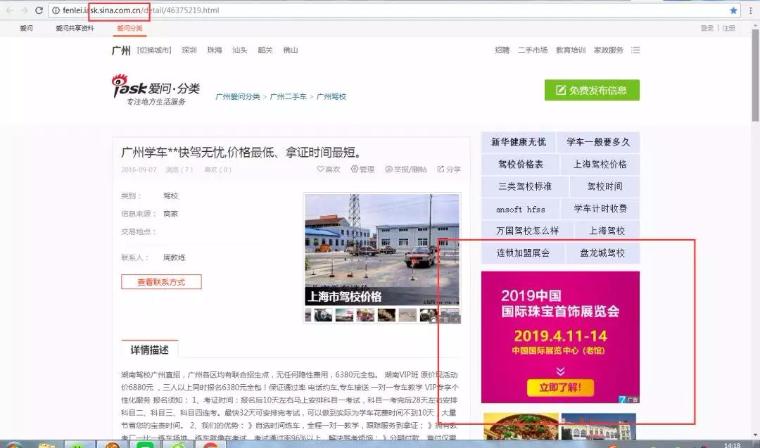Go to 广州二手车 breadcrumb
The width and height of the screenshot is (760, 448).
[288, 96]
